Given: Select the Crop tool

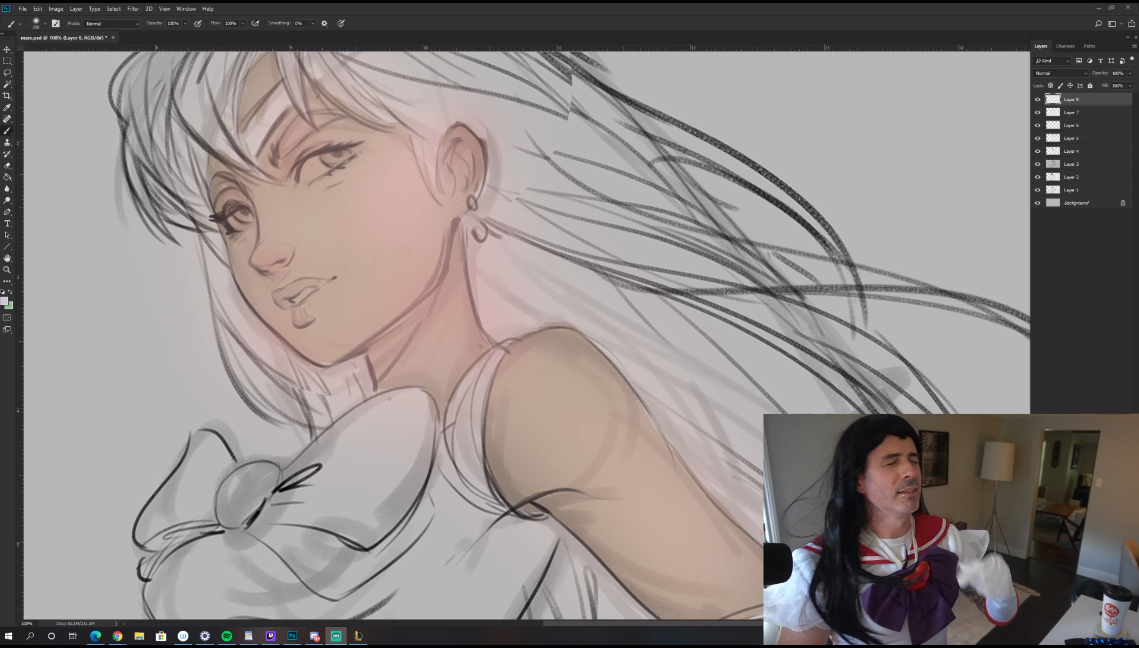Looking at the screenshot, I should [x=7, y=96].
